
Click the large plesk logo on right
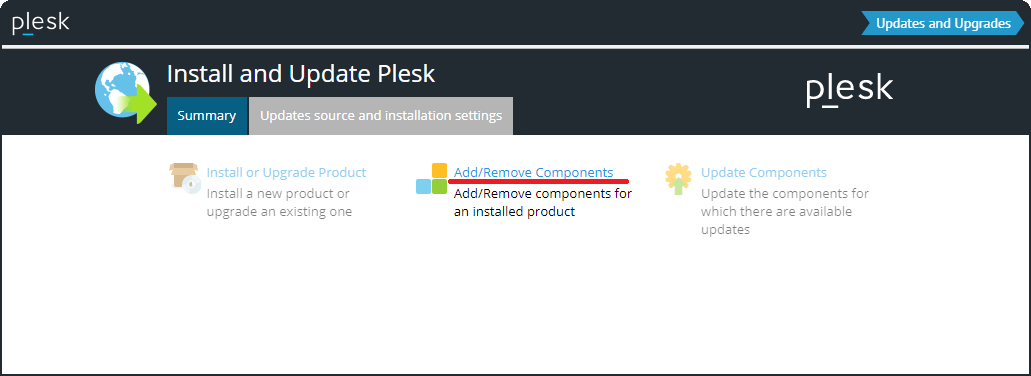[x=850, y=91]
